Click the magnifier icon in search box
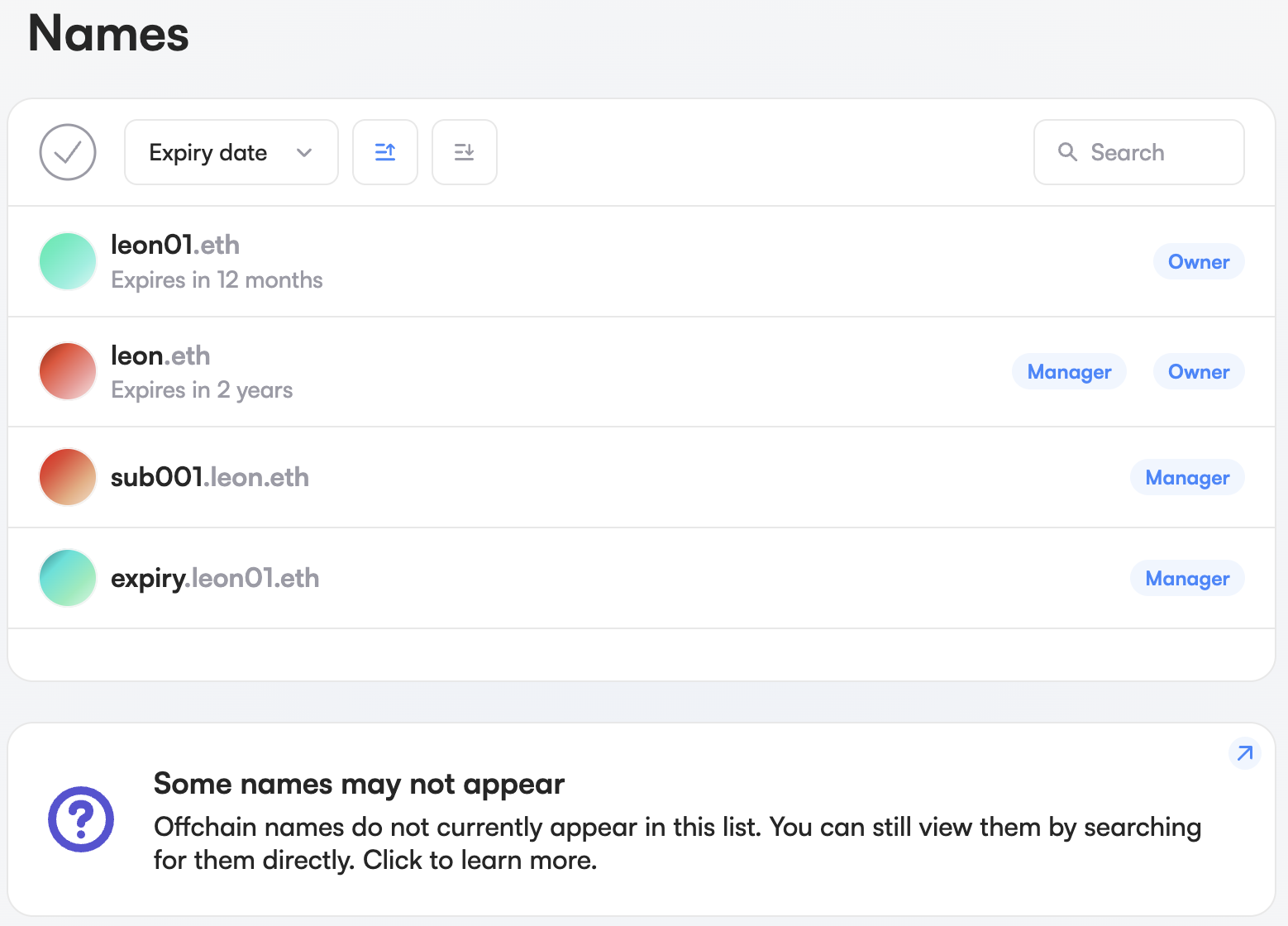 1067,152
